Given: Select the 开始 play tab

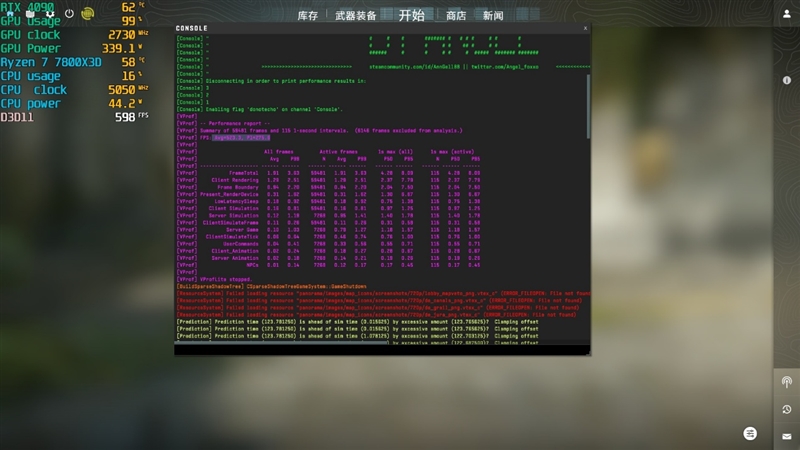Looking at the screenshot, I should (412, 15).
